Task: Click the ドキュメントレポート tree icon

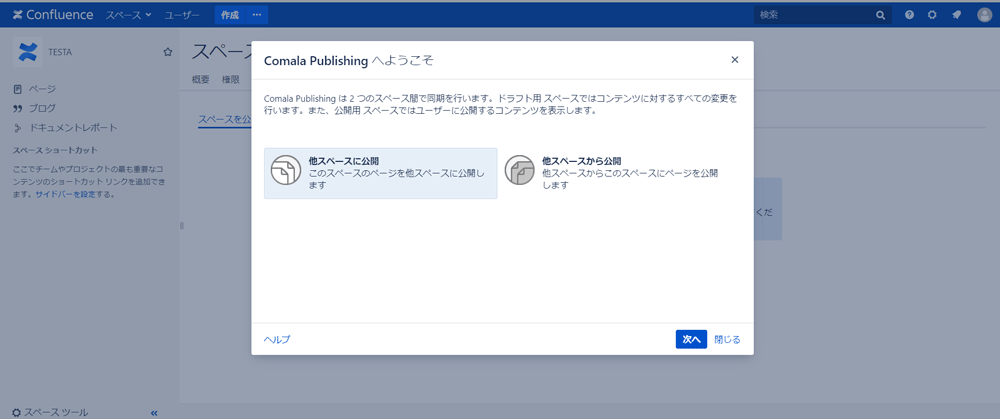Action: click(18, 128)
